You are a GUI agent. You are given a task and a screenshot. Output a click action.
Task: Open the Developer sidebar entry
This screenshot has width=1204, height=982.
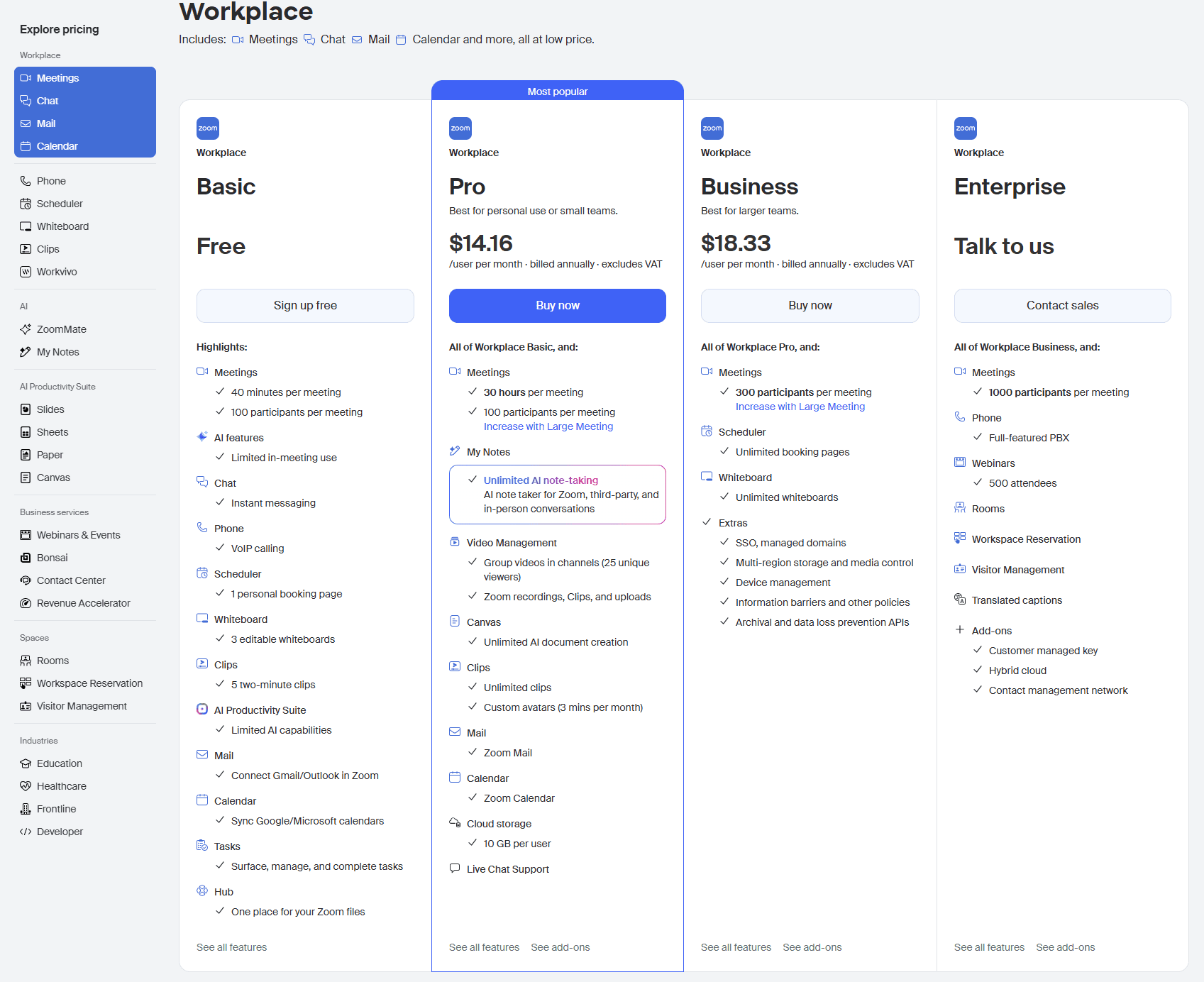tap(60, 832)
